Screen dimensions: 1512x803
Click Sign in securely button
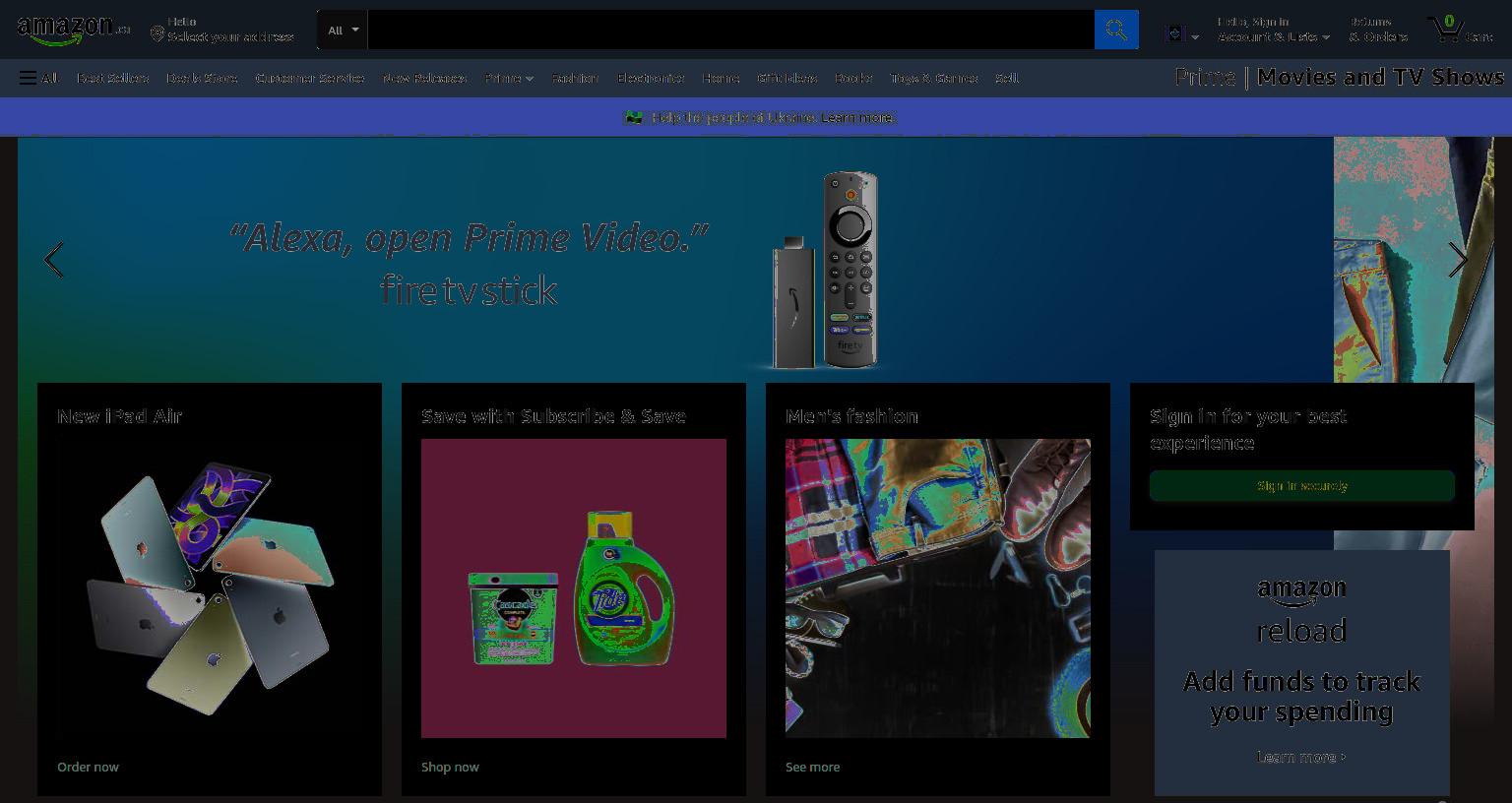1302,486
